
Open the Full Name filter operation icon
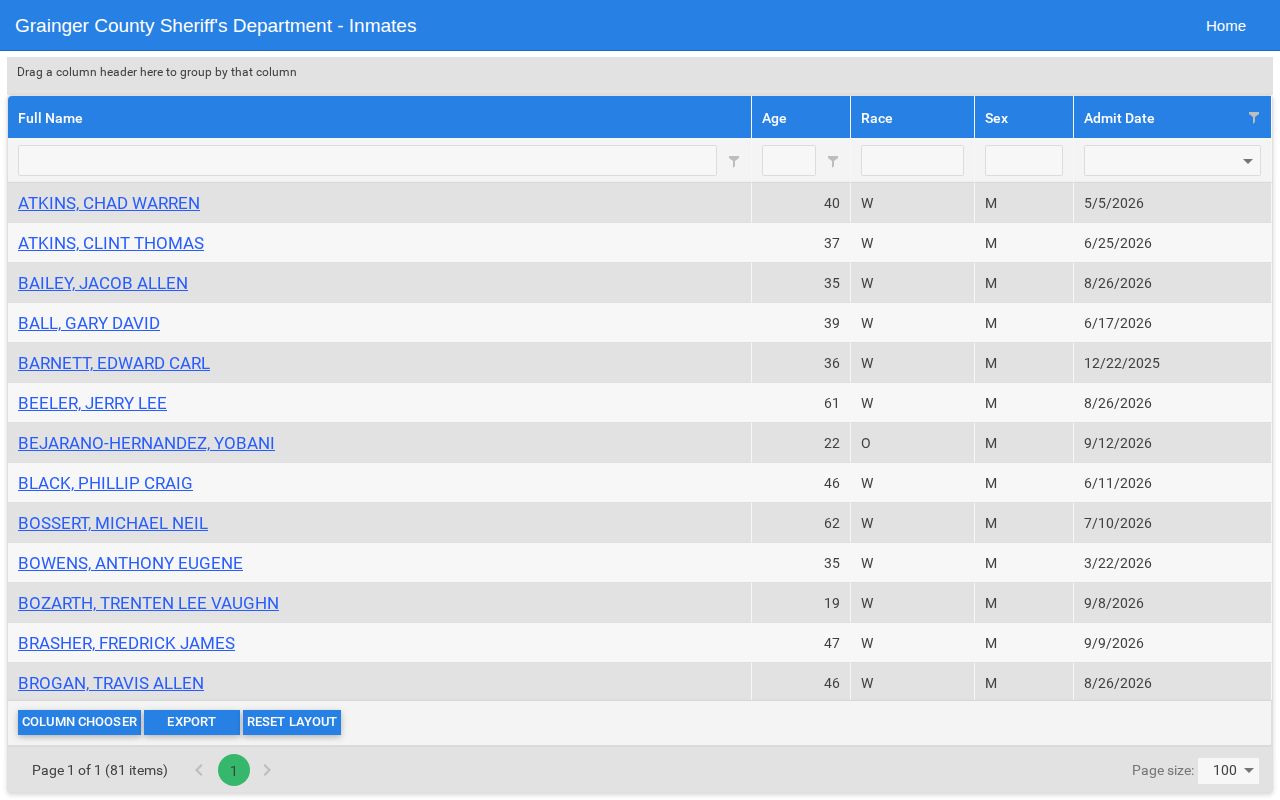pyautogui.click(x=734, y=161)
